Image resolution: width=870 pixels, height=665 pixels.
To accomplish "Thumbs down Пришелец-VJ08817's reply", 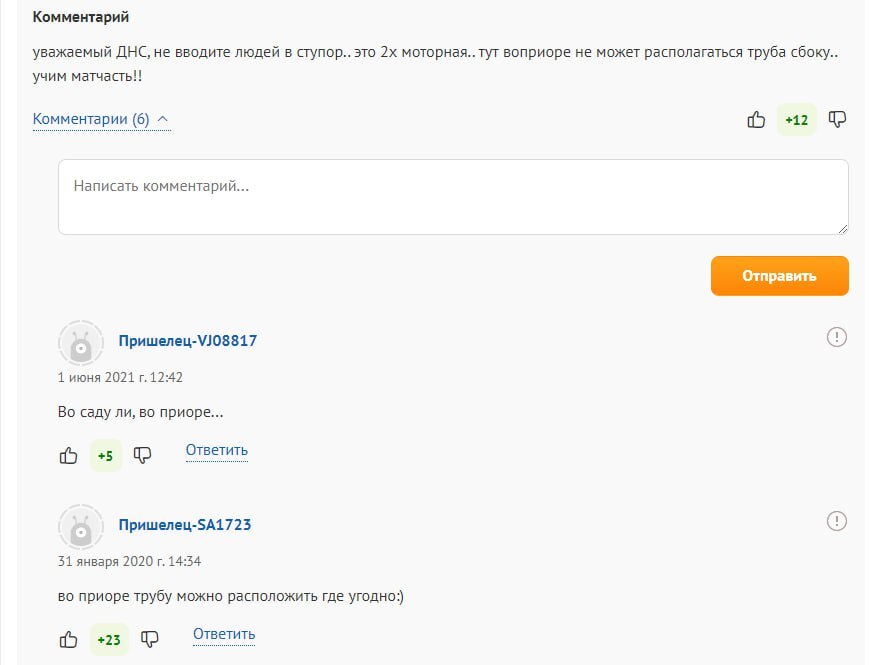I will tap(143, 456).
